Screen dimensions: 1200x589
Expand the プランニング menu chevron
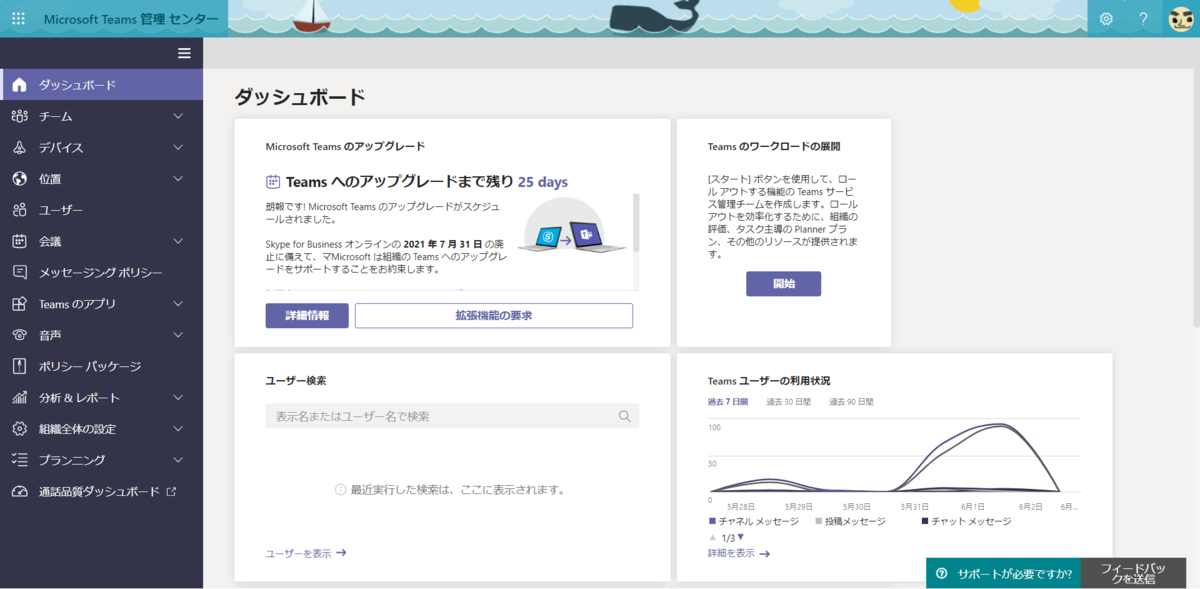178,460
